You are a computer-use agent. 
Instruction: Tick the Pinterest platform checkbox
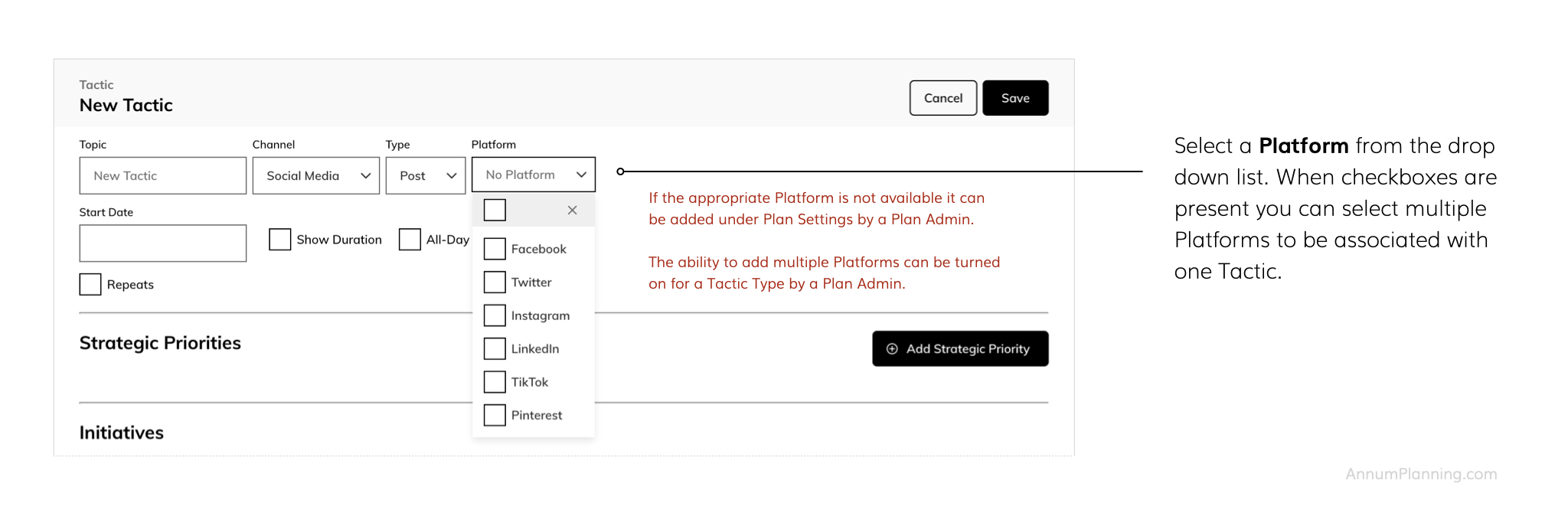[x=495, y=415]
